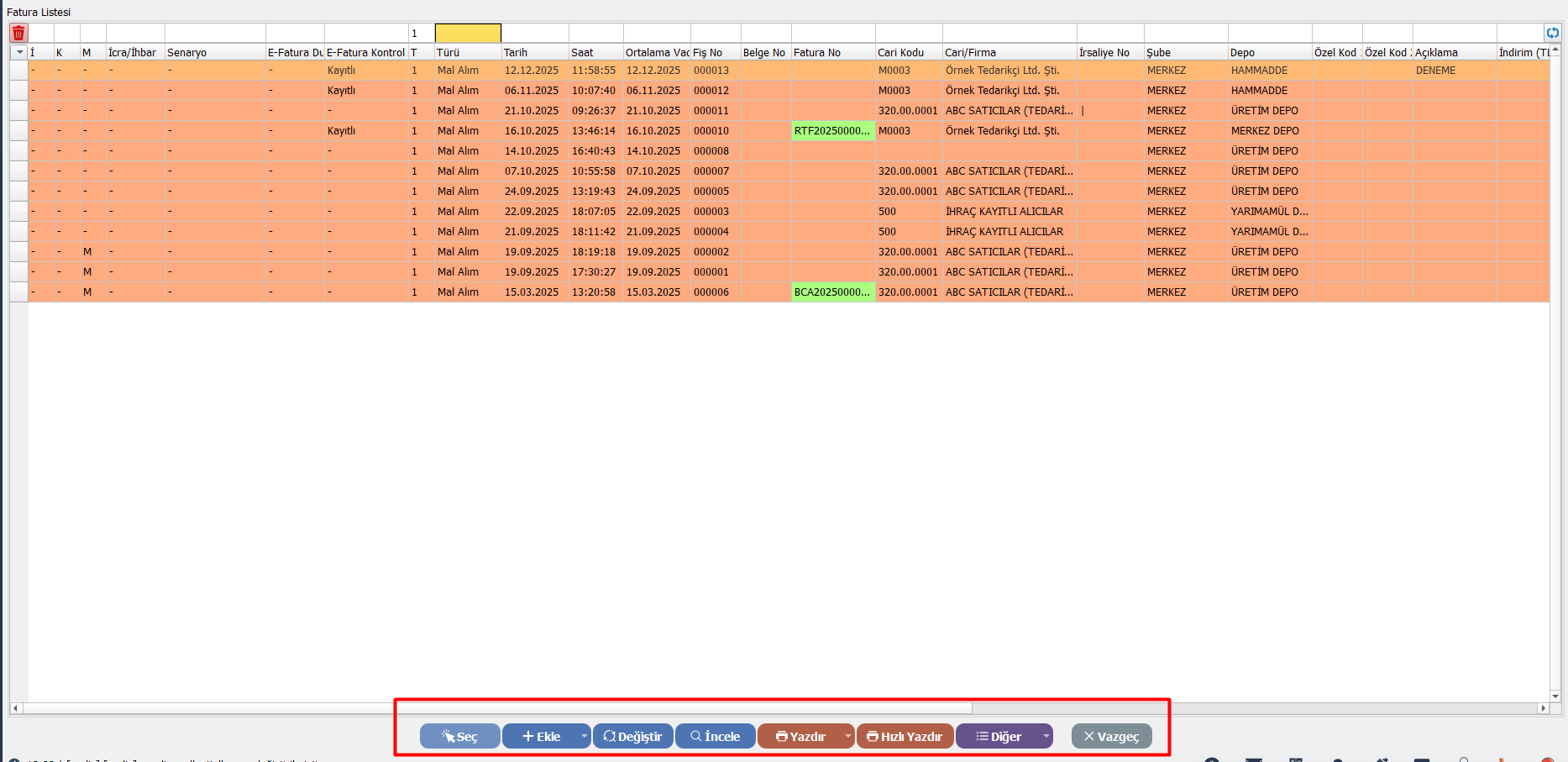Open the grid column selector dropdown
The width and height of the screenshot is (1568, 762).
pyautogui.click(x=19, y=52)
